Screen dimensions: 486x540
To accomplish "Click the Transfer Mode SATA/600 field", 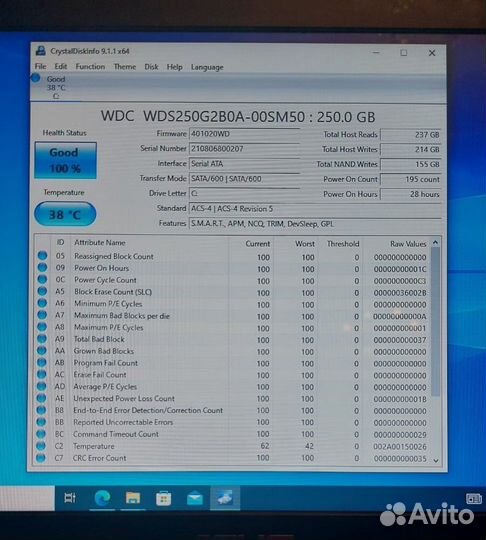I will (x=244, y=178).
